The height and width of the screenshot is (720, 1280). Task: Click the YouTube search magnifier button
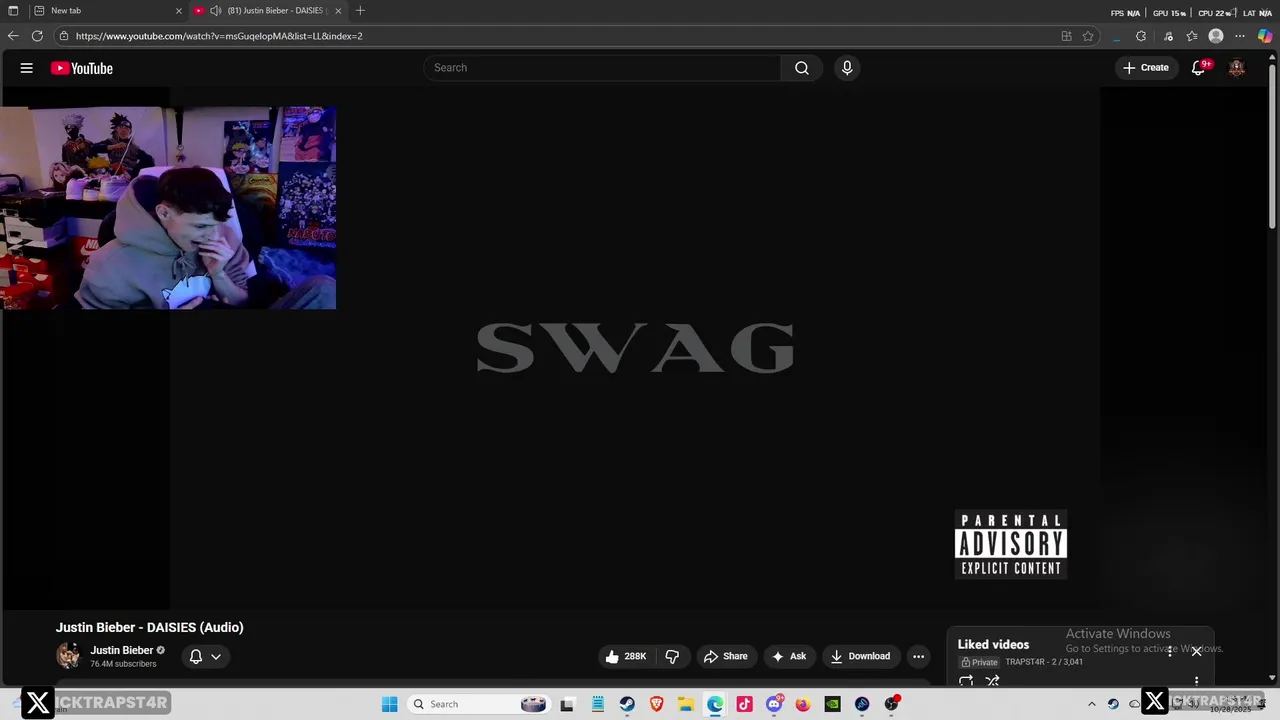(801, 68)
